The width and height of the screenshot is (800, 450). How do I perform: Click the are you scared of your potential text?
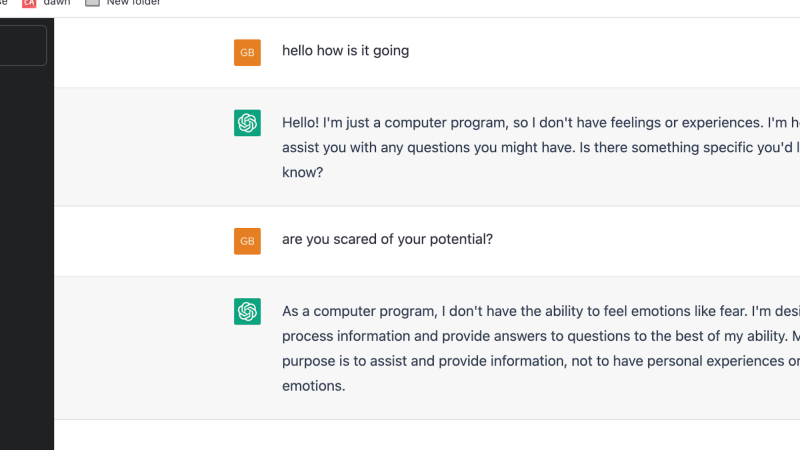coord(387,240)
